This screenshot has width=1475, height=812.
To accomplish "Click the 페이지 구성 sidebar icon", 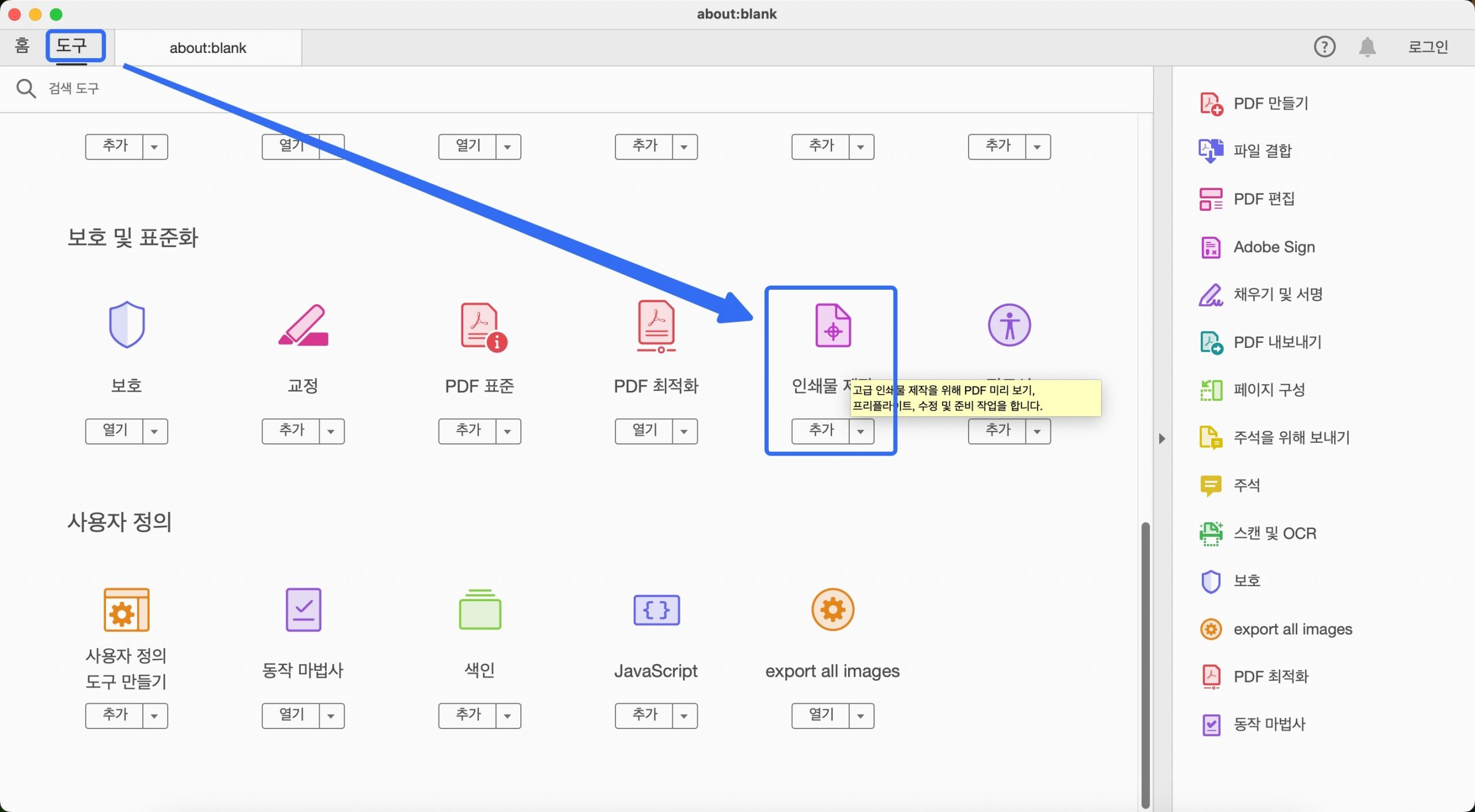I will pos(1211,390).
